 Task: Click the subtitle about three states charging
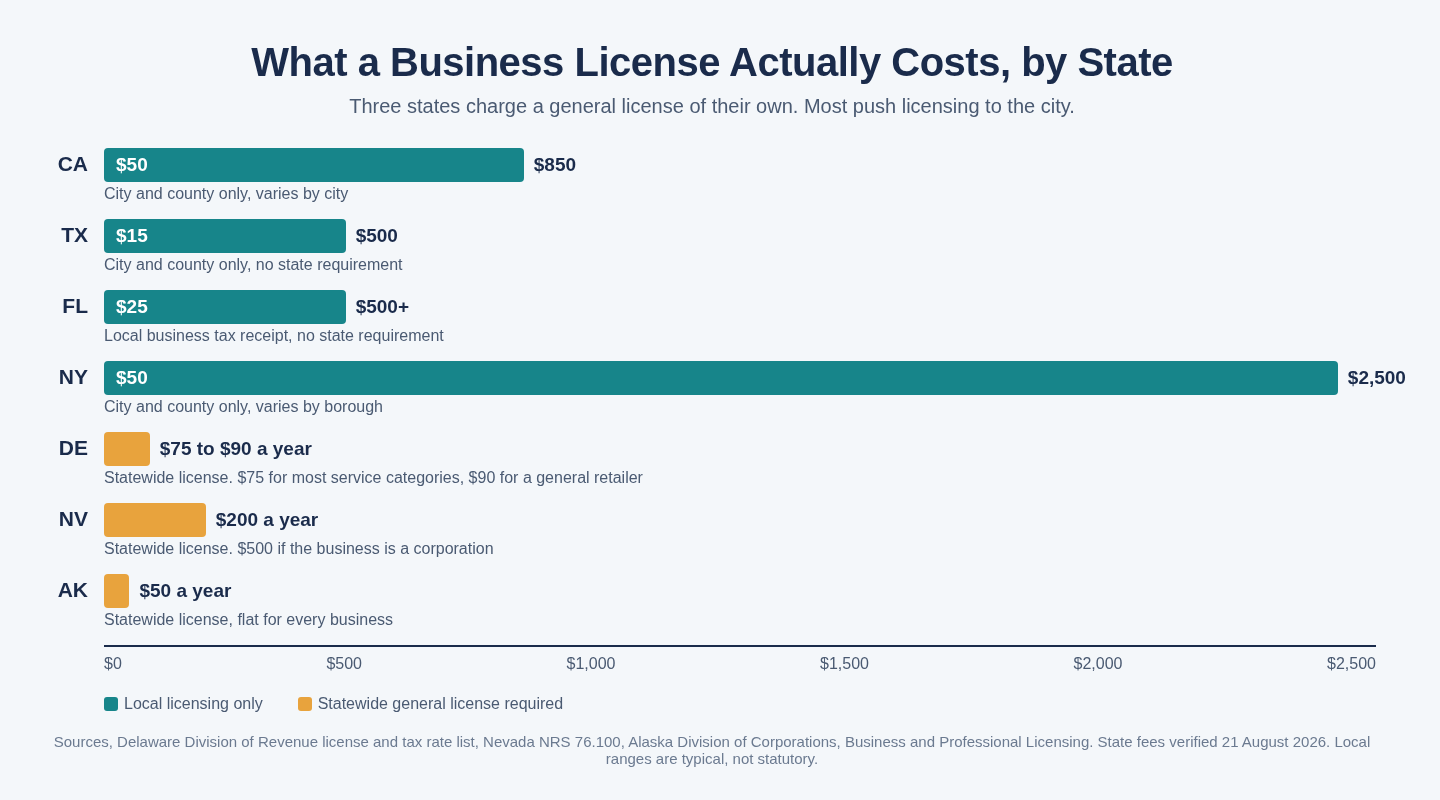(x=712, y=106)
